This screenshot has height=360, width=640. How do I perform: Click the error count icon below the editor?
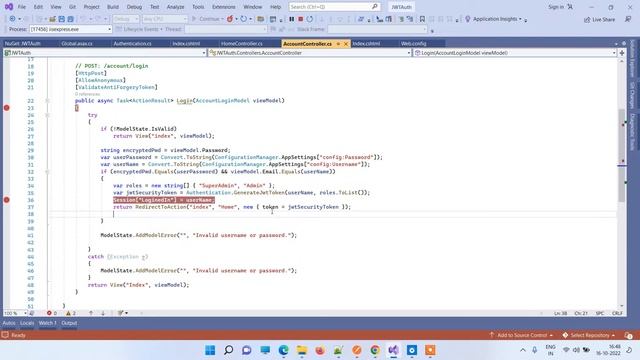(x=49, y=313)
